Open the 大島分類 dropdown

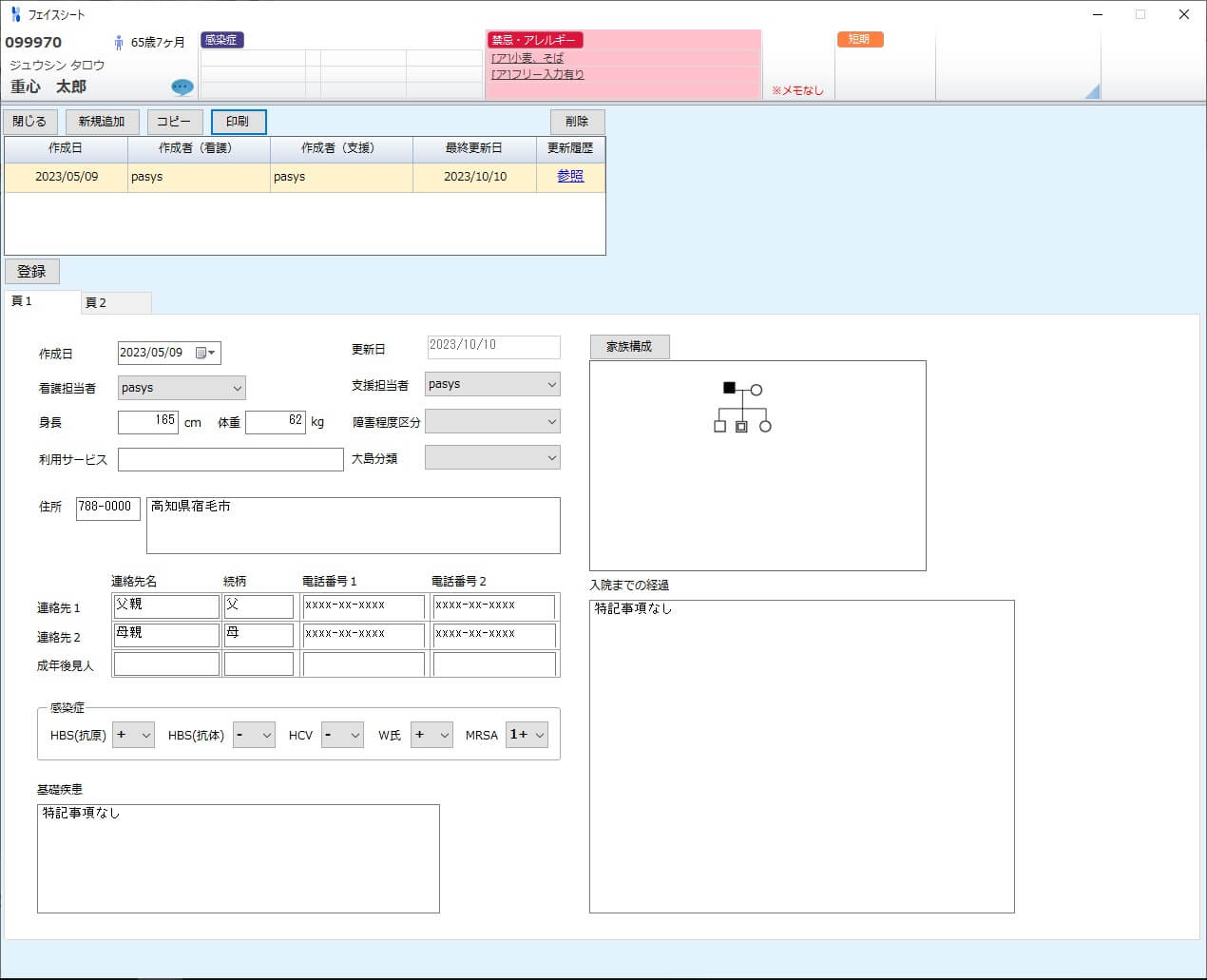click(550, 457)
